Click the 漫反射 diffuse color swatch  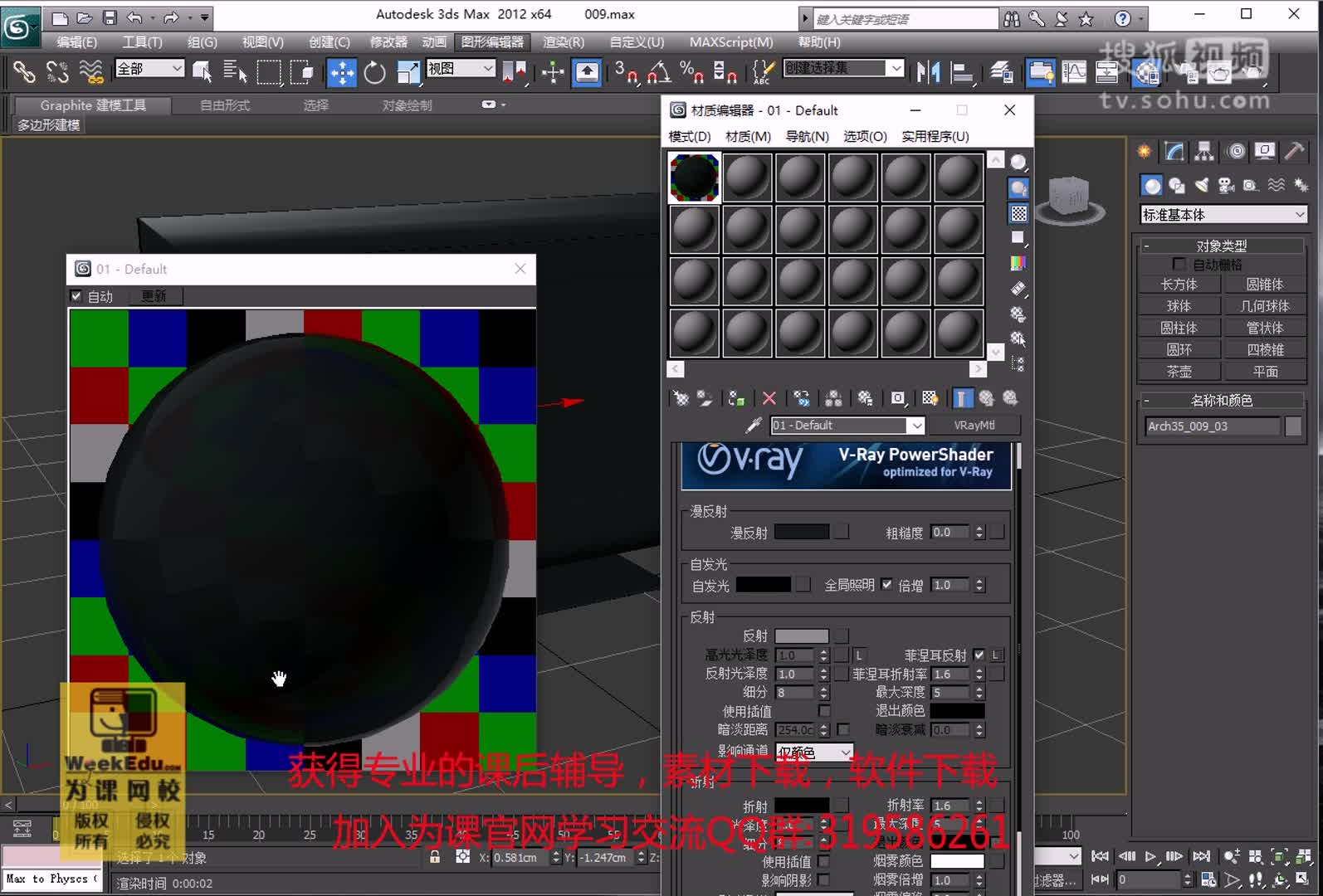click(802, 533)
